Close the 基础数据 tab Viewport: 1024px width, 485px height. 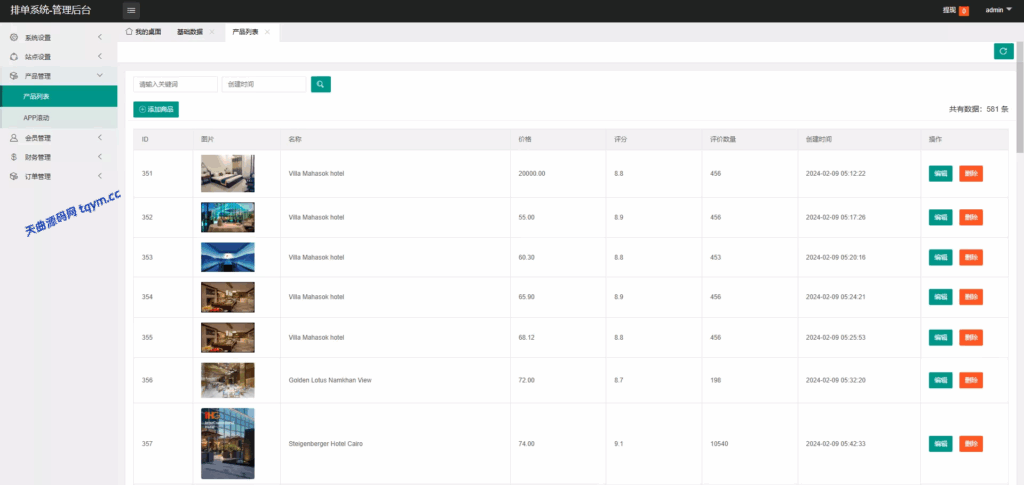coord(212,32)
